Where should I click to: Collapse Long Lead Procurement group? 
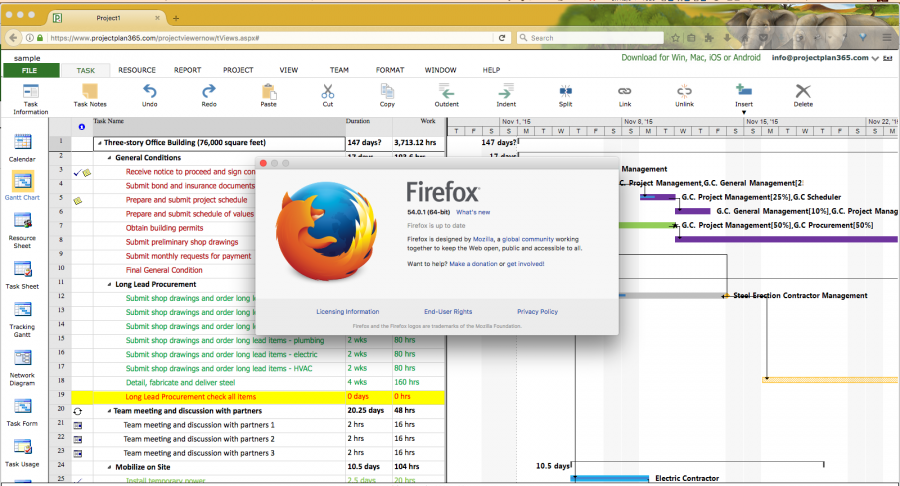(x=110, y=285)
